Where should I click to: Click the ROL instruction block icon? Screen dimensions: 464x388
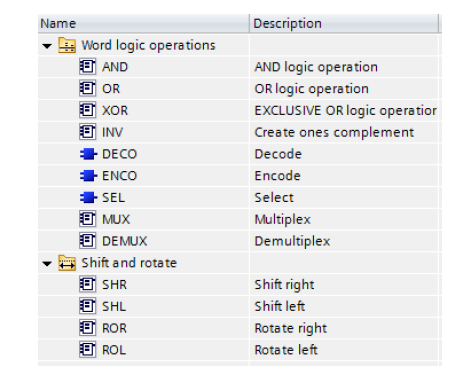click(x=88, y=350)
